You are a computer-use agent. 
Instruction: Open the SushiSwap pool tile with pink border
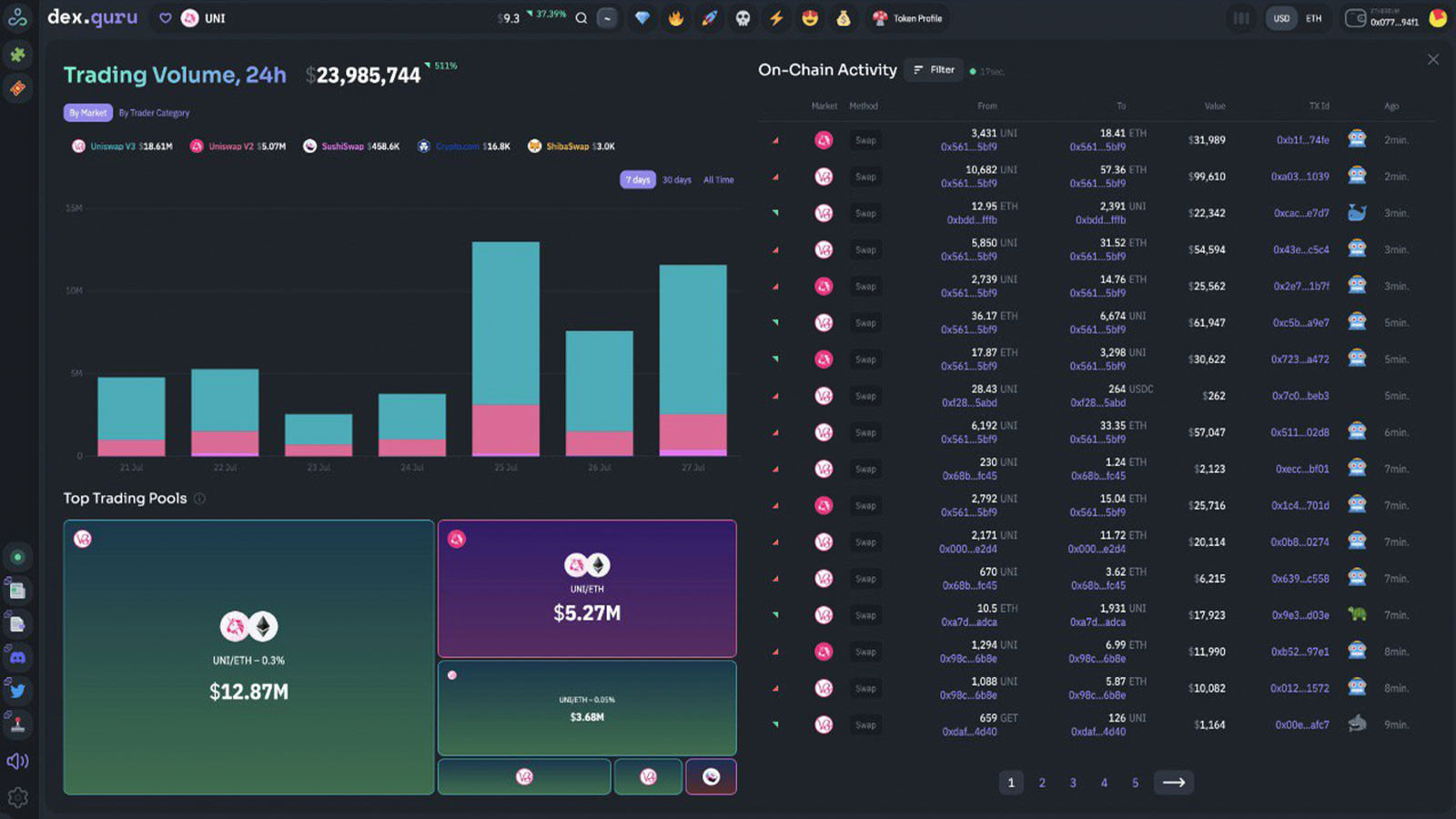click(711, 776)
